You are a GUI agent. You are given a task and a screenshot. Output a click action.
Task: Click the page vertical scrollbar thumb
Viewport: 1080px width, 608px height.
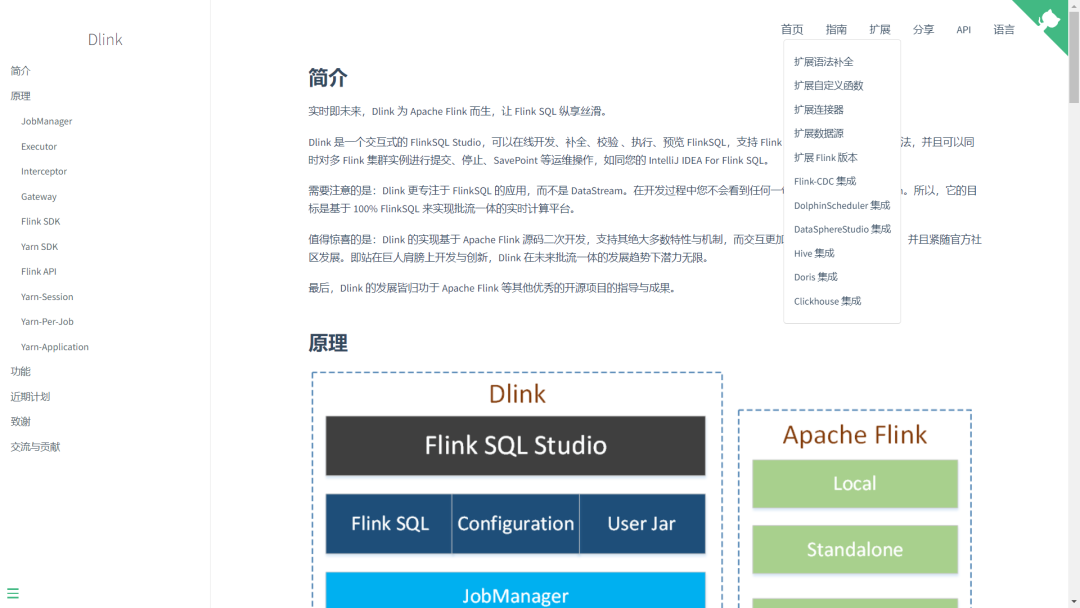coord(1074,56)
